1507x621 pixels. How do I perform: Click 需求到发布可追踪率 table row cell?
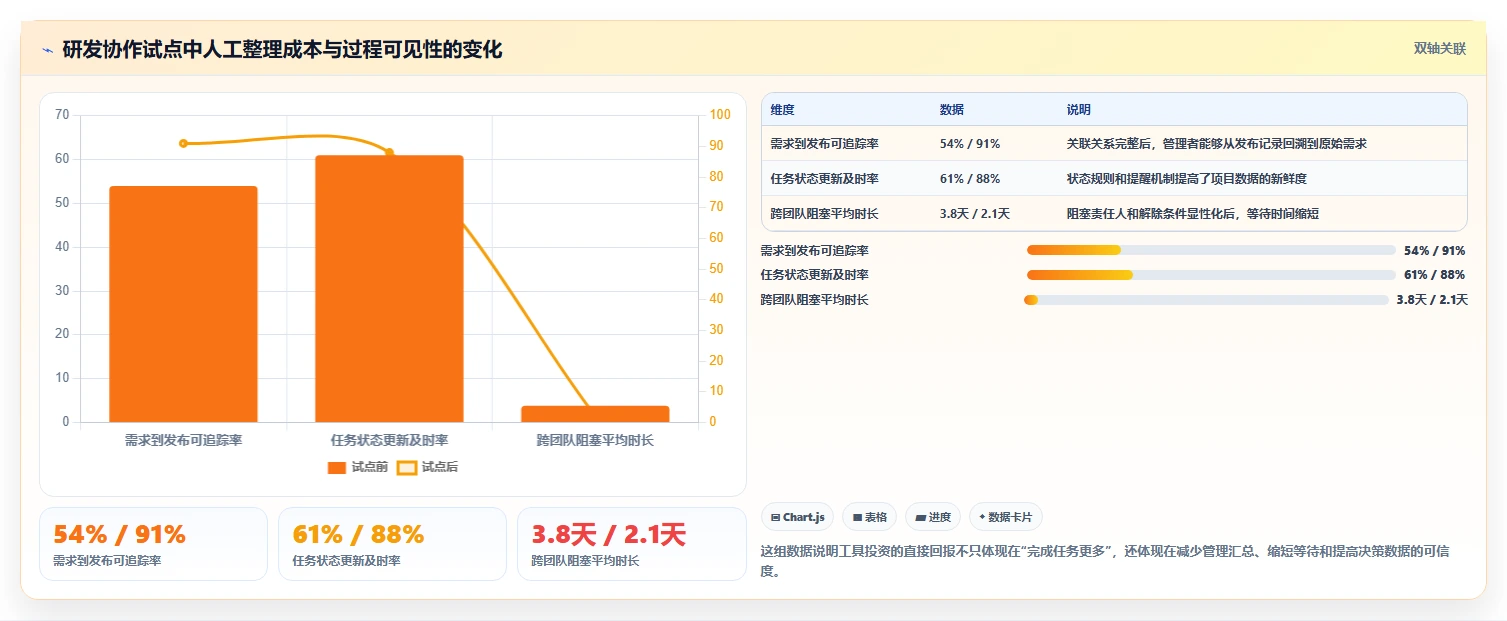coord(824,144)
